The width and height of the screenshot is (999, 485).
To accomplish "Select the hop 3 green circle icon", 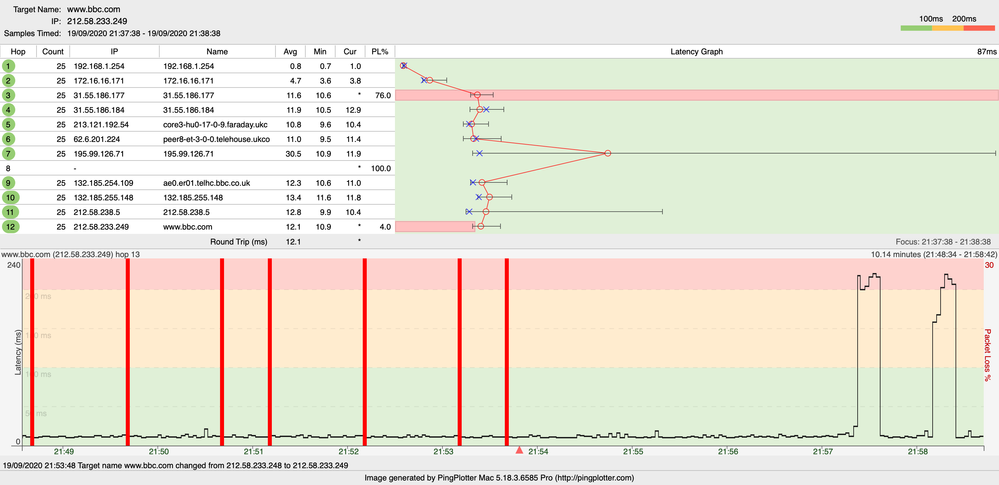I will click(9, 94).
